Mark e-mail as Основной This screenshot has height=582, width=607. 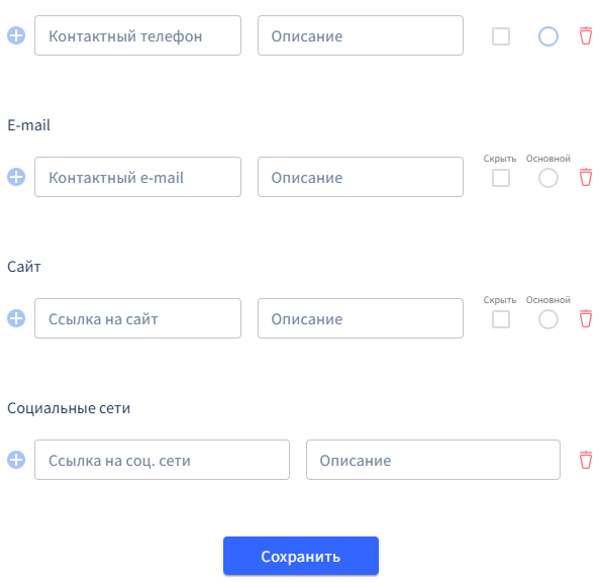pos(548,178)
